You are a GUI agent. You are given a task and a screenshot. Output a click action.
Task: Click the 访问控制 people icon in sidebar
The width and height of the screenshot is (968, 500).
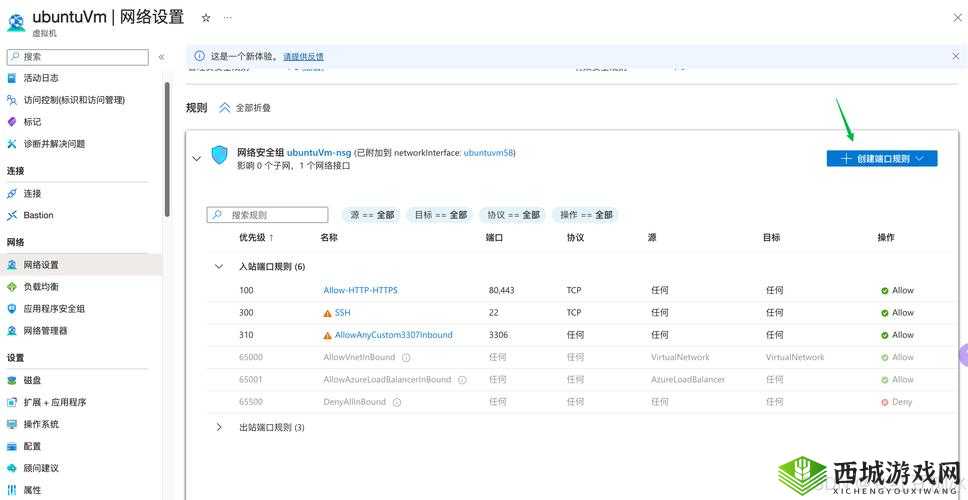click(12, 100)
